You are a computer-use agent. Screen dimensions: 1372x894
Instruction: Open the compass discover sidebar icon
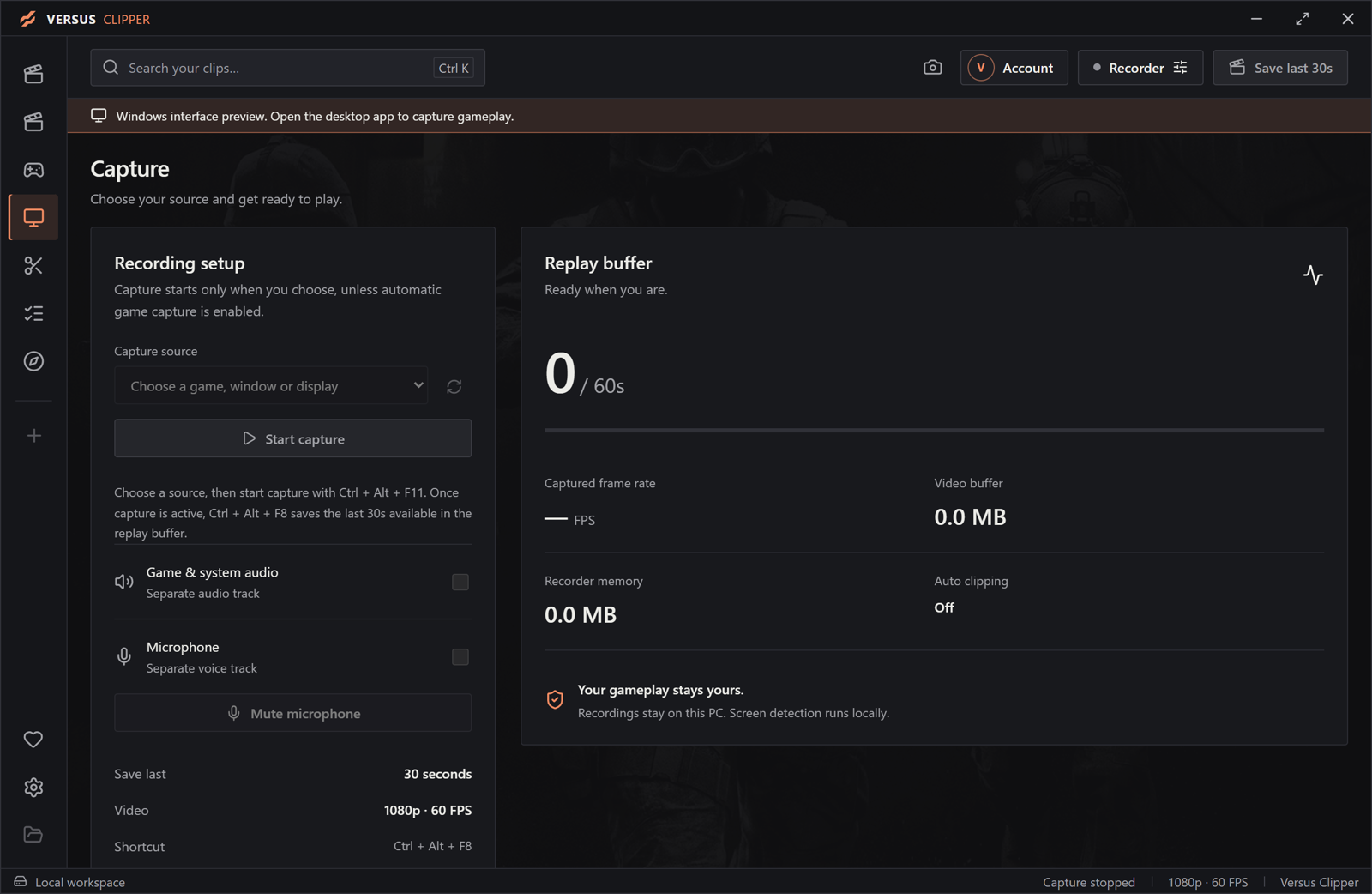point(33,362)
